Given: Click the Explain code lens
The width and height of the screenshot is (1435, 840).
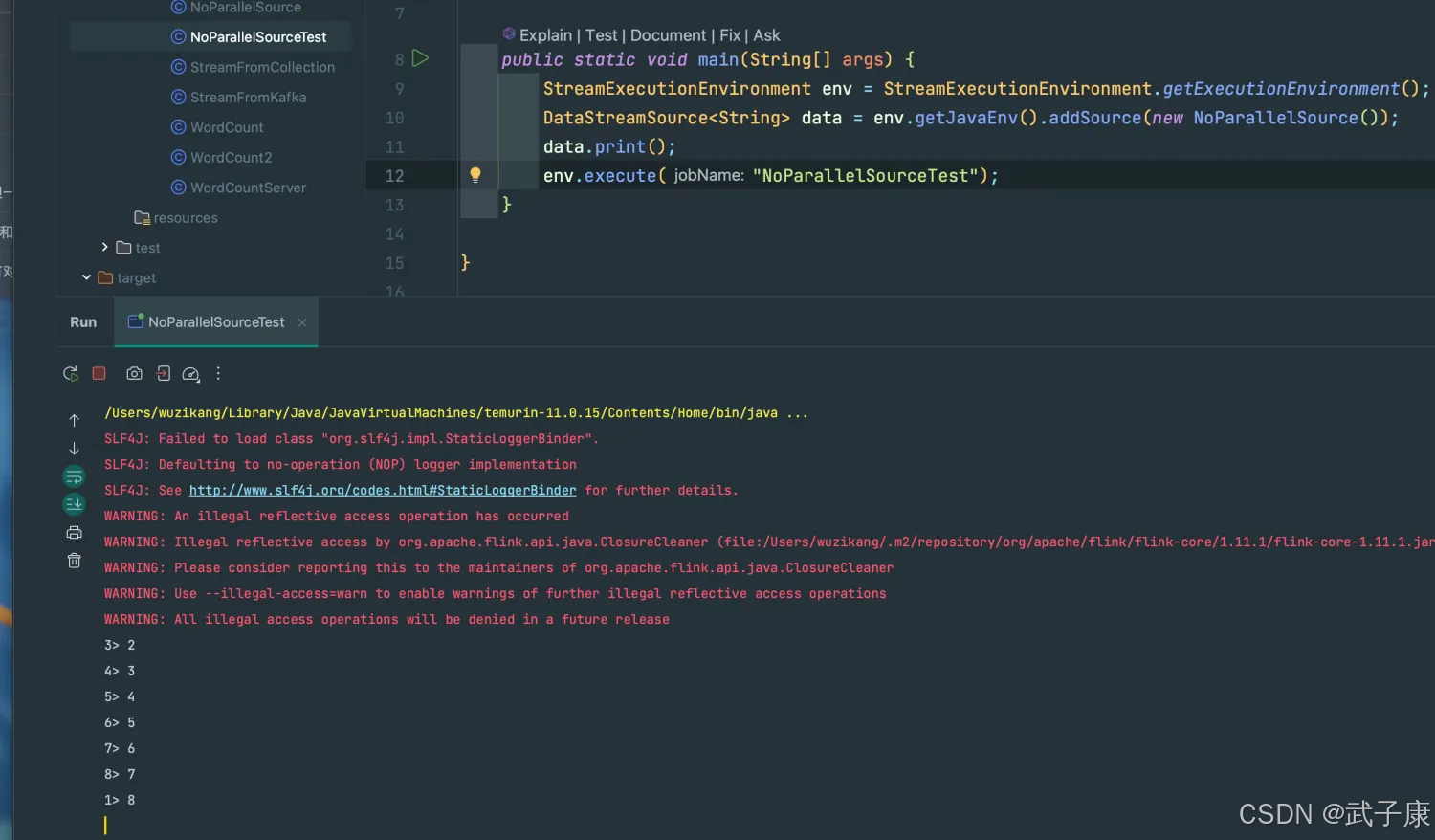Looking at the screenshot, I should 545,35.
